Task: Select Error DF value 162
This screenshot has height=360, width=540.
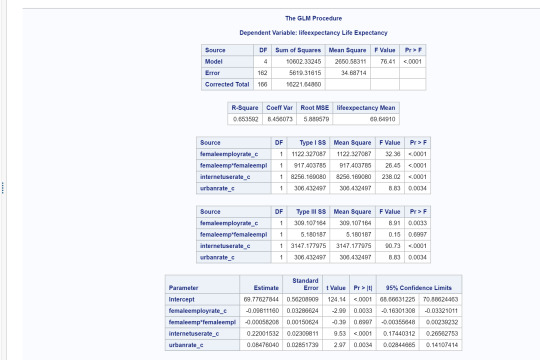Action: click(x=262, y=73)
